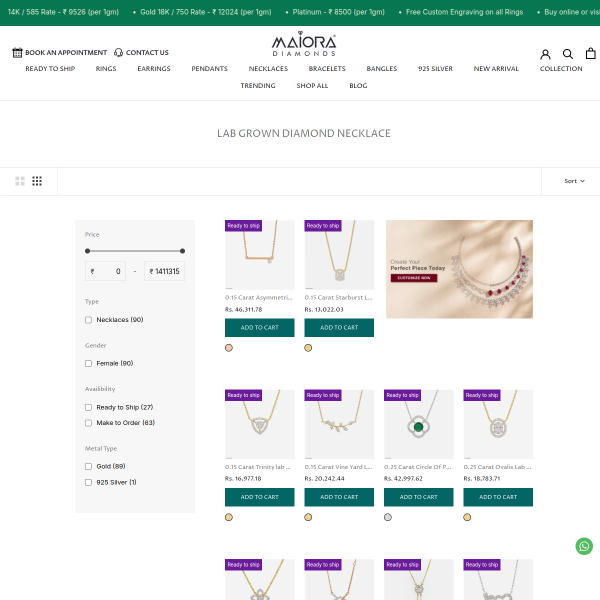Screen dimensions: 600x600
Task: Open the 0.15 Carat Vine Yard necklace thumbnail
Action: click(339, 424)
